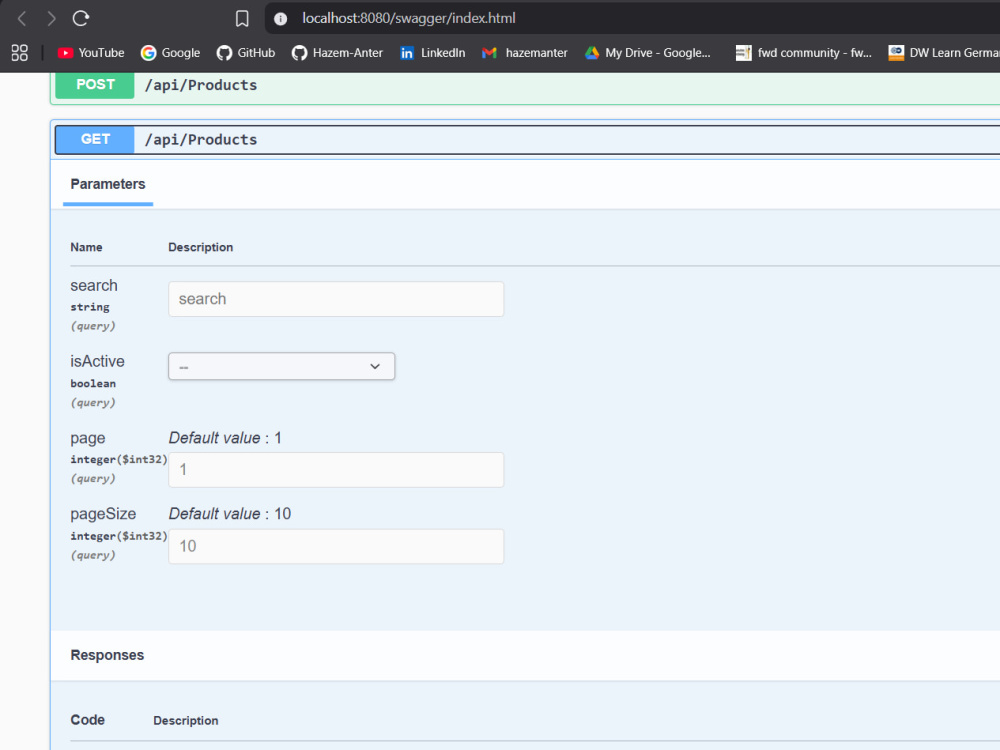Click the 'Default value : 10' text
This screenshot has width=1000, height=750.
(230, 514)
